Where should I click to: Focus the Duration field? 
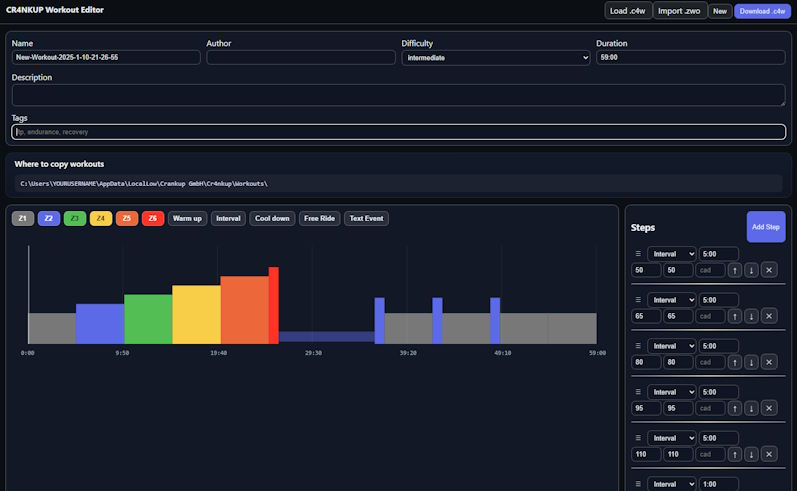click(x=690, y=57)
